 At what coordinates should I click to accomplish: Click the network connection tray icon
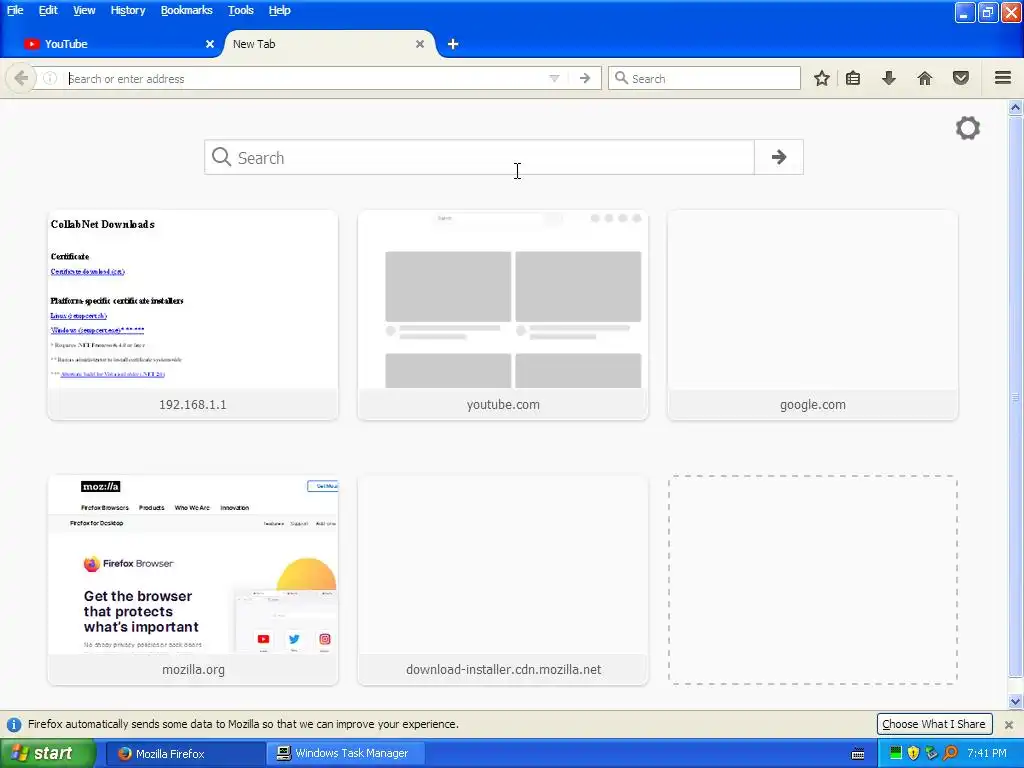tap(931, 753)
